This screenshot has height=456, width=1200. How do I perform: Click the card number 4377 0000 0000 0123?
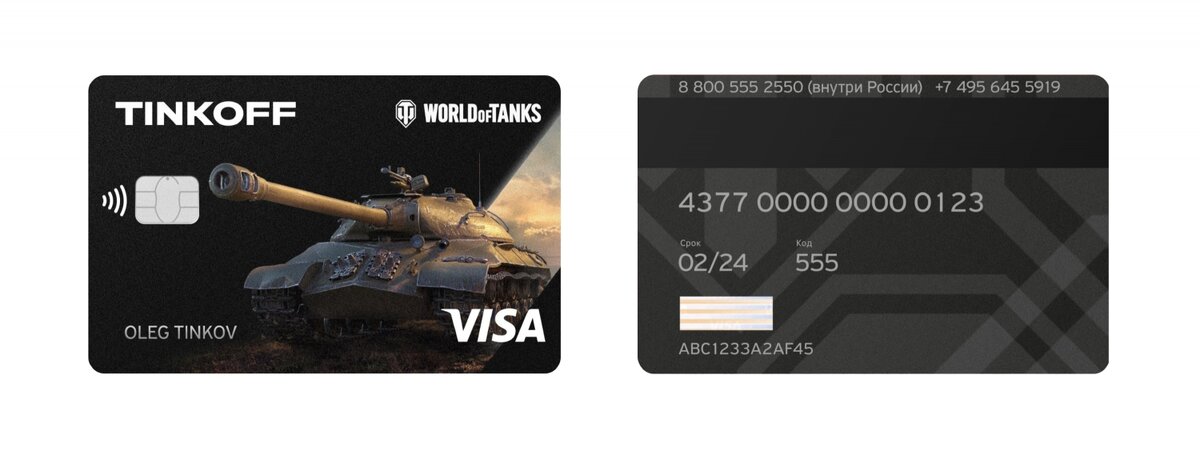click(831, 203)
